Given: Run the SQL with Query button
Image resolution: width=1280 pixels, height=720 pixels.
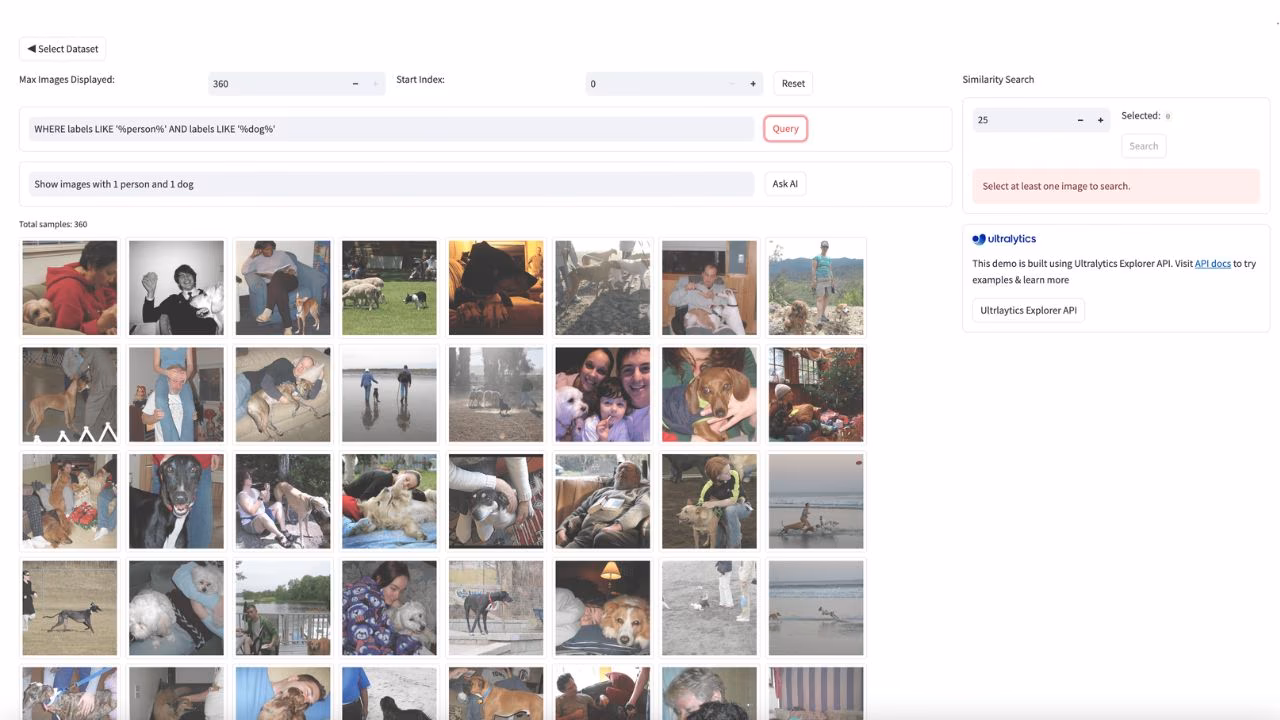Looking at the screenshot, I should (785, 129).
